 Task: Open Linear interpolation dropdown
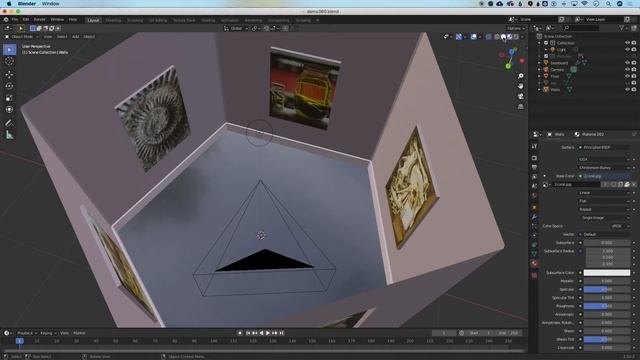(x=604, y=193)
